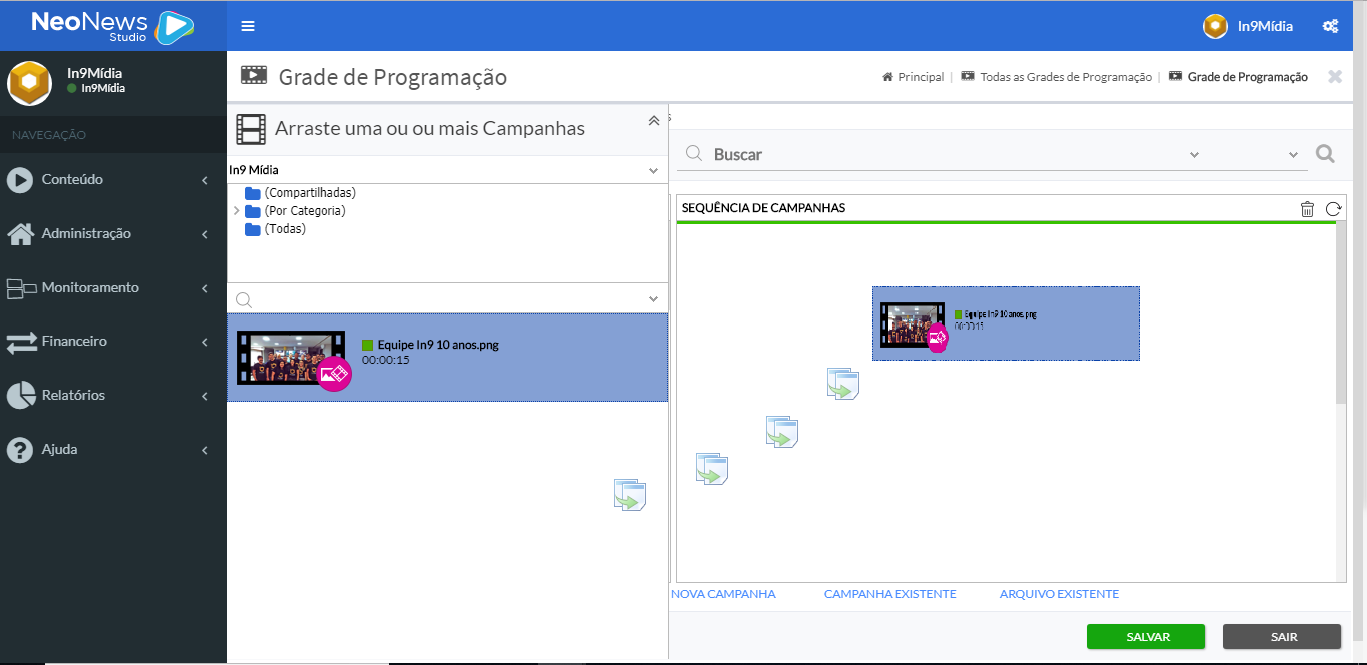Open settings via the gears icon top right
This screenshot has height=665, width=1367.
click(1330, 25)
